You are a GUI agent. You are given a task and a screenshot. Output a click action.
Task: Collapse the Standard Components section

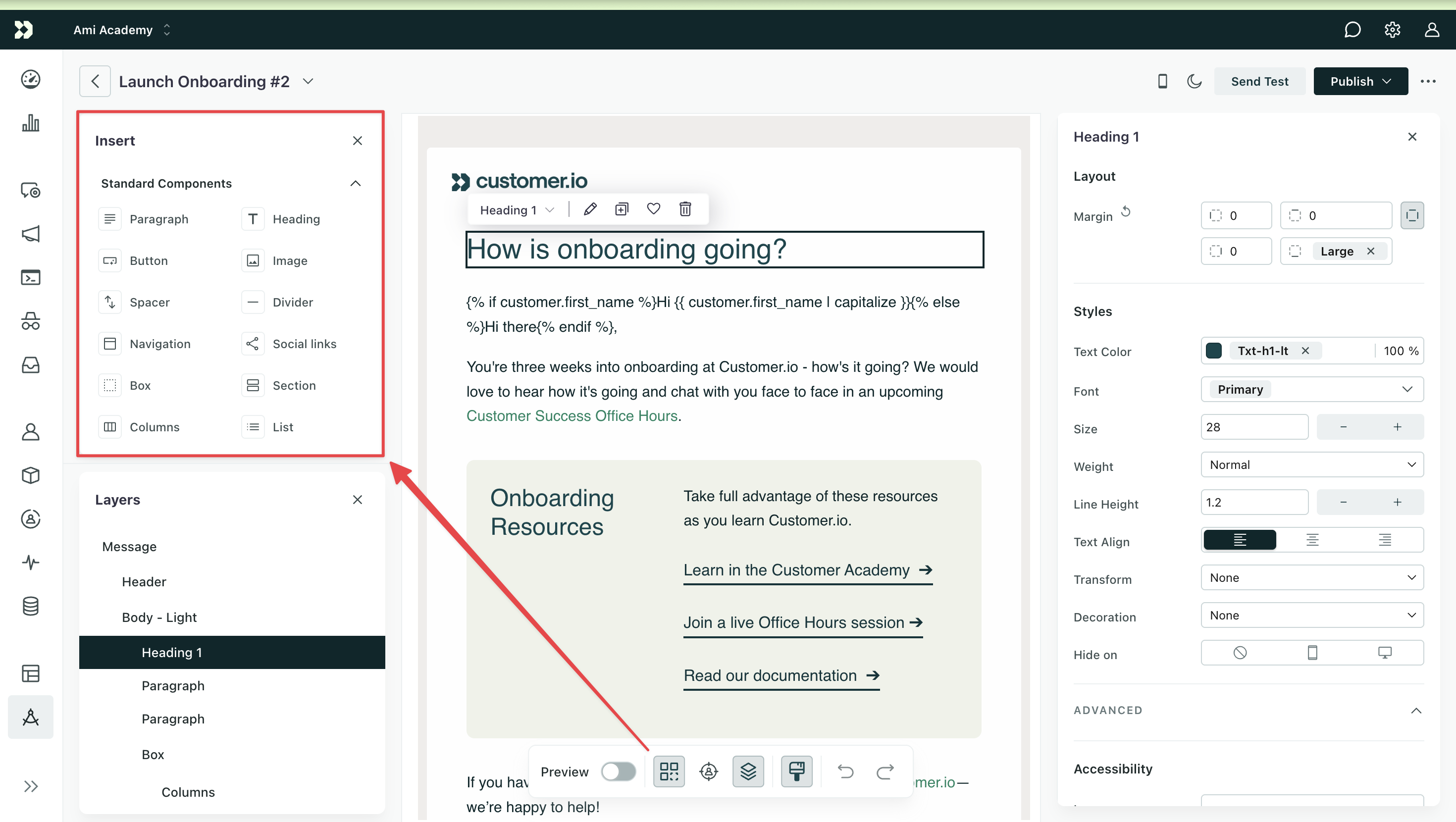pos(355,183)
